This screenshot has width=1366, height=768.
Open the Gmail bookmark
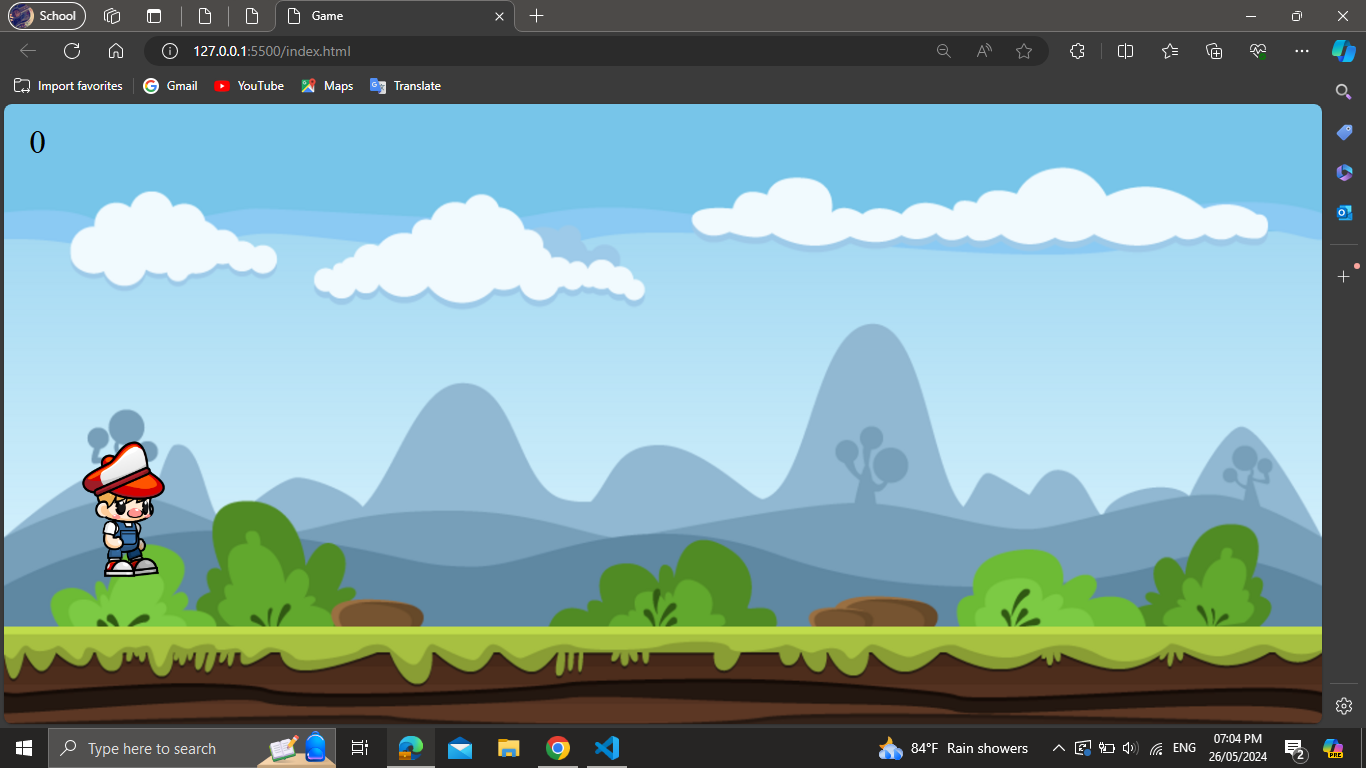tap(171, 86)
